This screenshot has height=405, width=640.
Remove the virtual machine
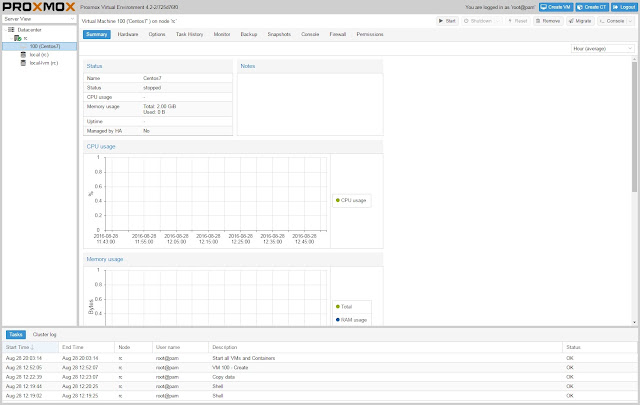pyautogui.click(x=548, y=21)
